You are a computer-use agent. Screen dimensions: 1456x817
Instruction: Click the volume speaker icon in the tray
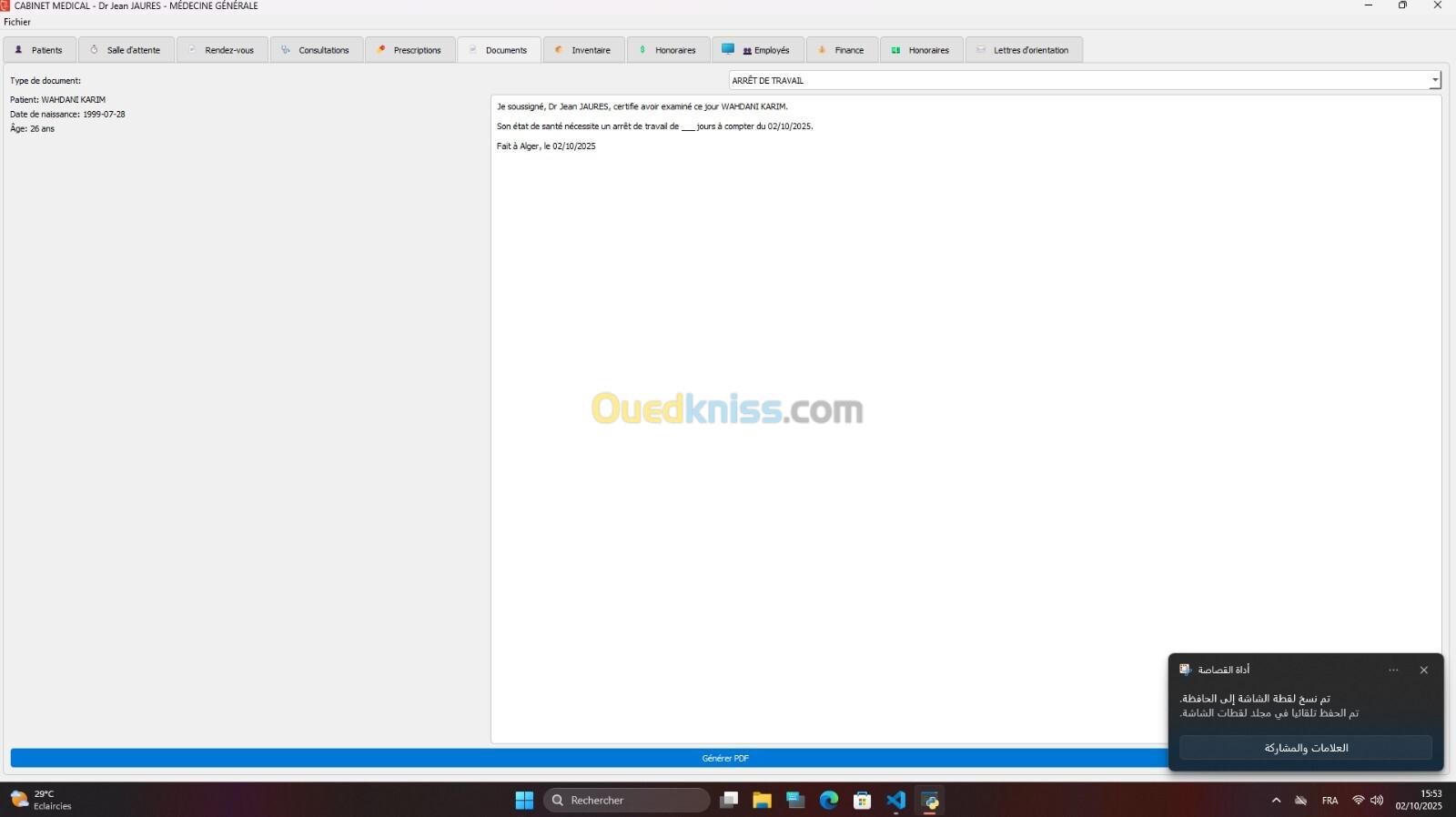pyautogui.click(x=1377, y=801)
